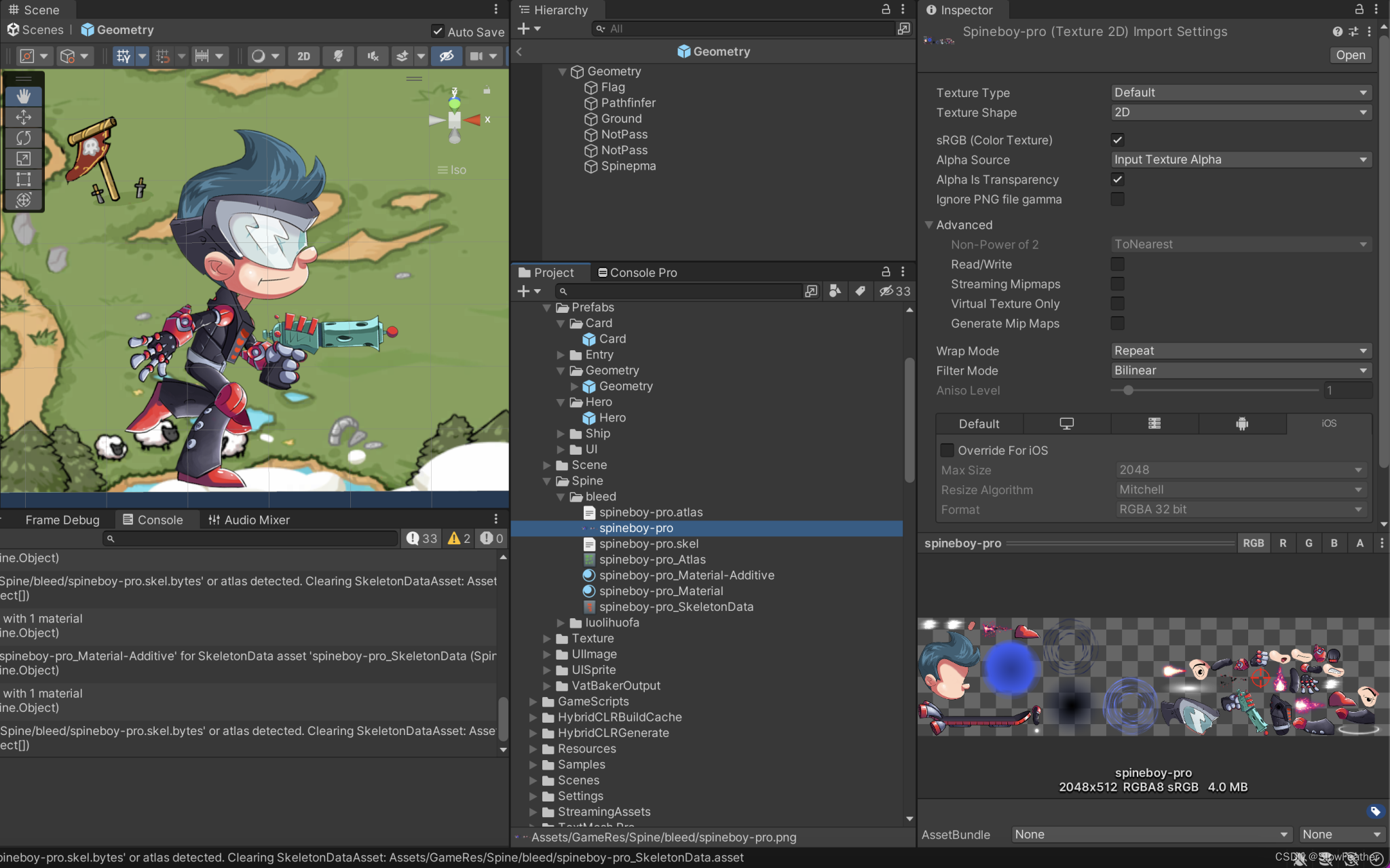
Task: Select spineboy-pro_Material in the Project panel
Action: pyautogui.click(x=661, y=590)
